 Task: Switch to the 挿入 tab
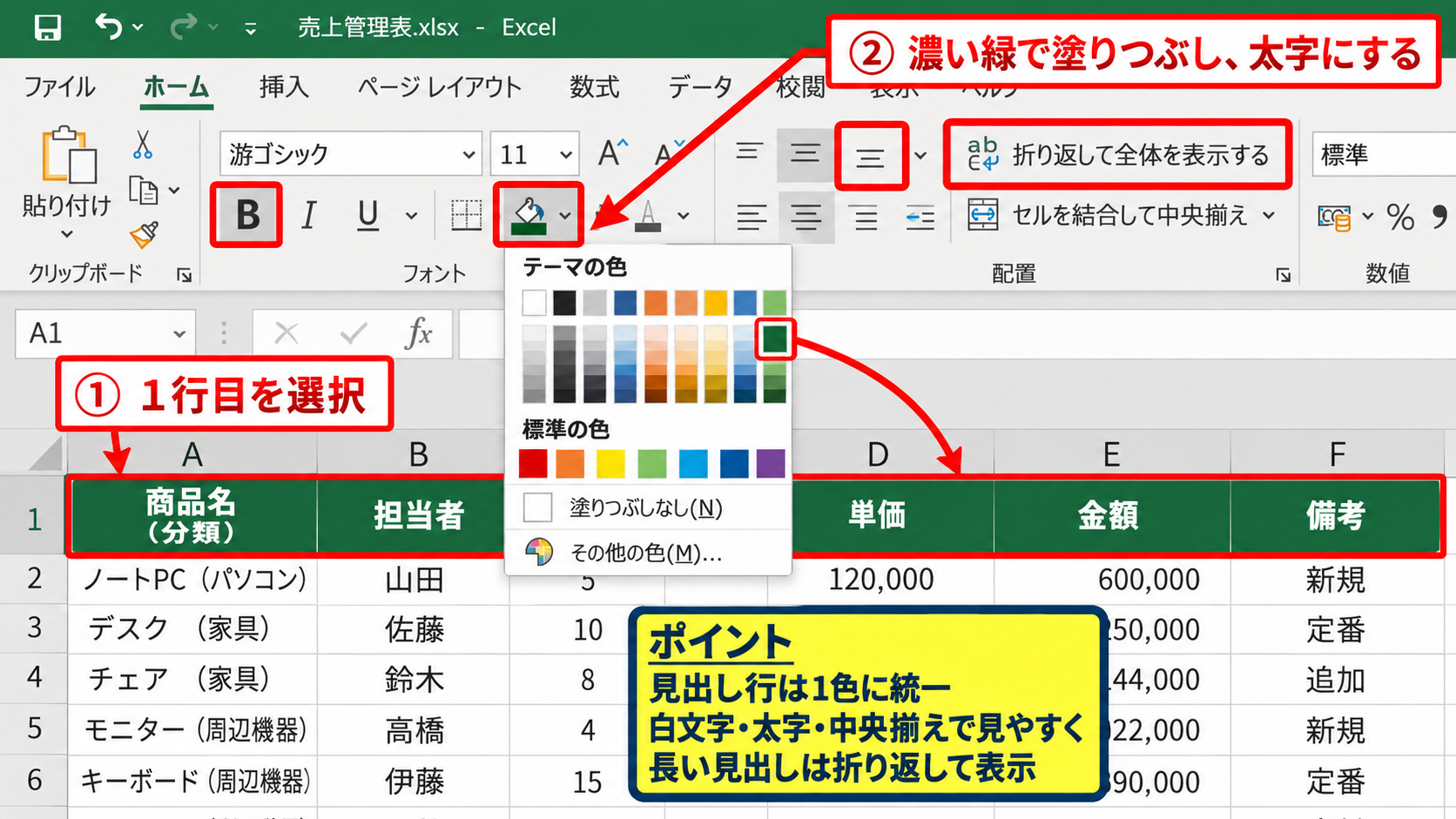[284, 87]
